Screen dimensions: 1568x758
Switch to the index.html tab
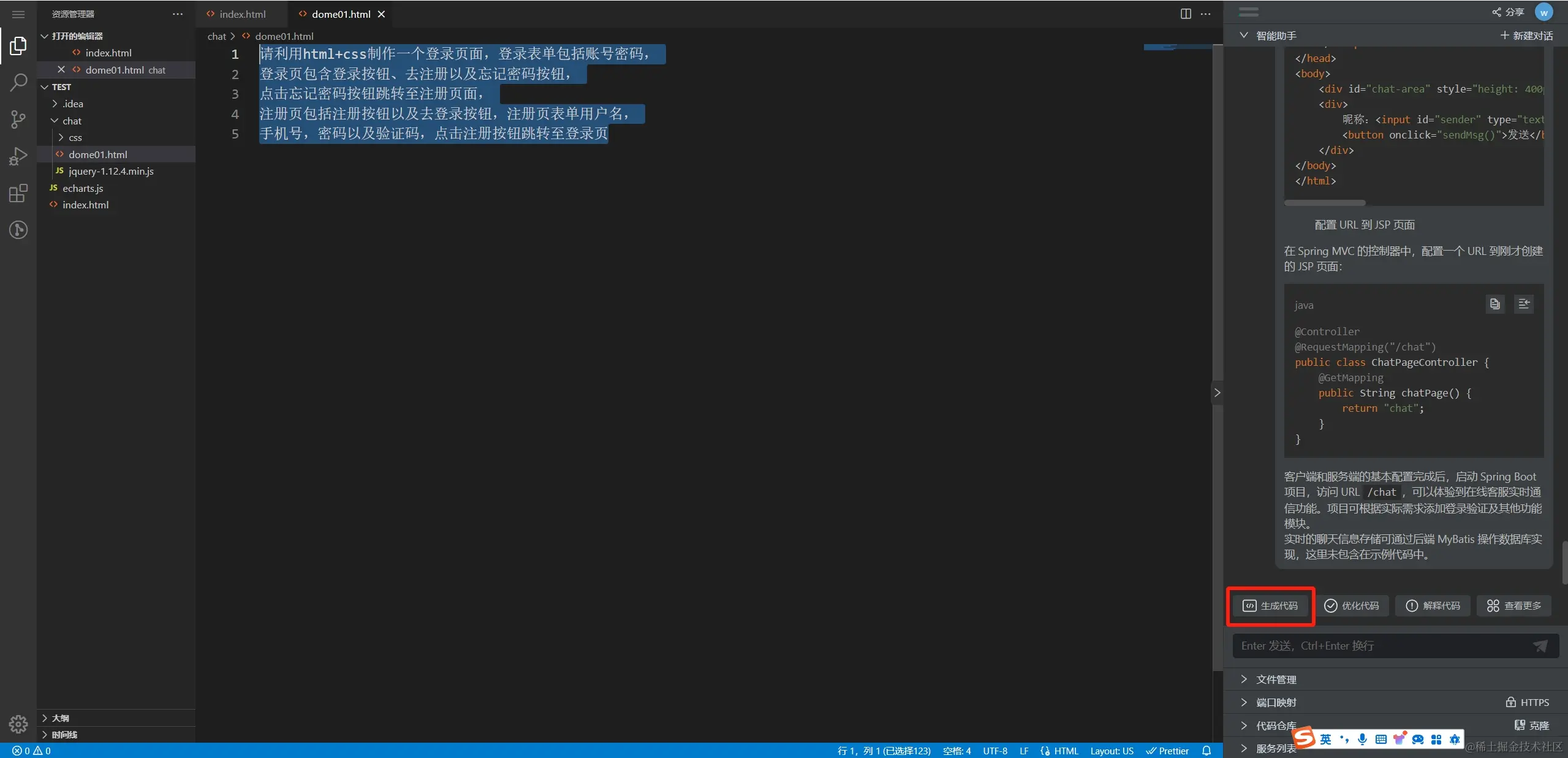click(242, 13)
